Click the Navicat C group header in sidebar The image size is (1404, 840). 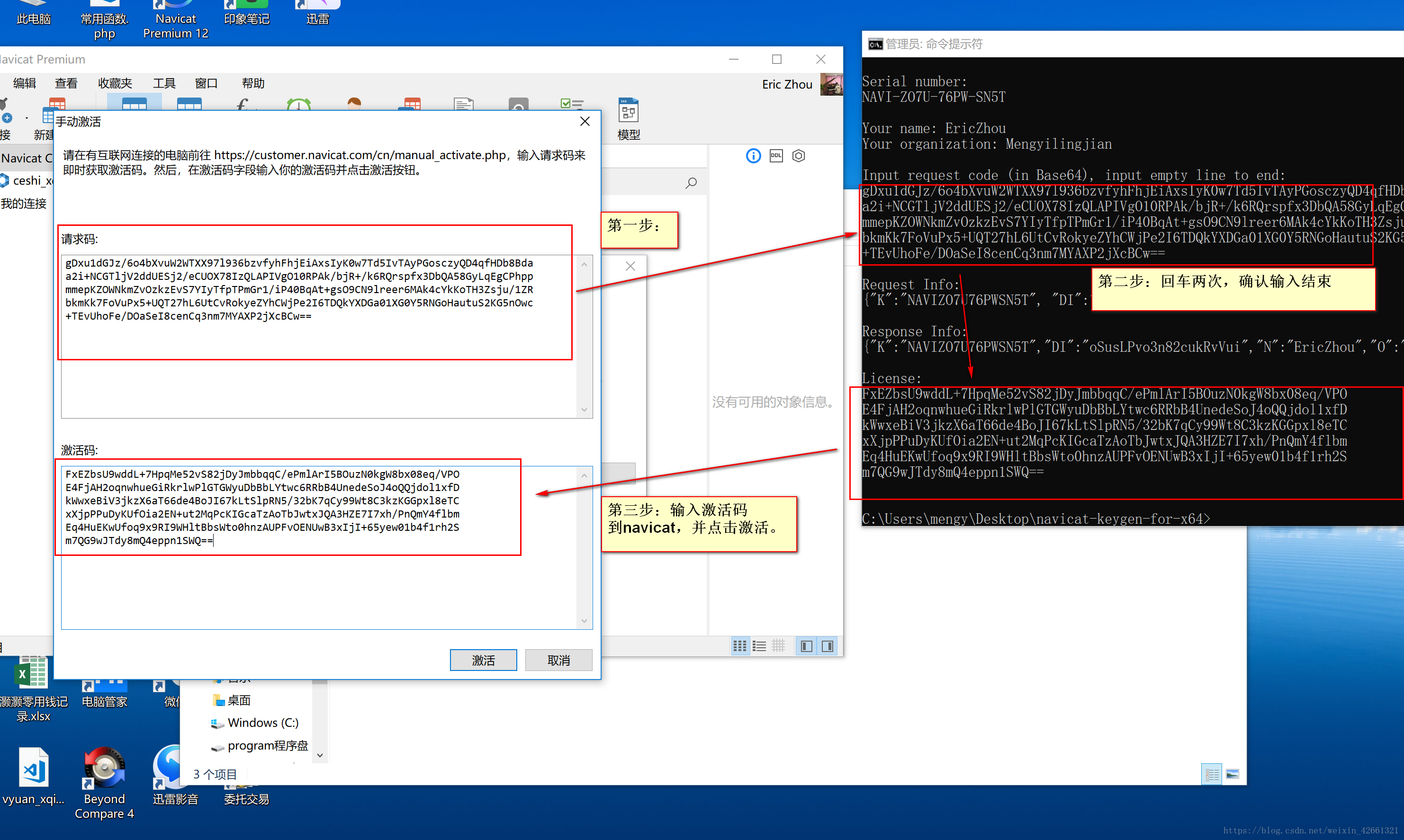point(27,158)
